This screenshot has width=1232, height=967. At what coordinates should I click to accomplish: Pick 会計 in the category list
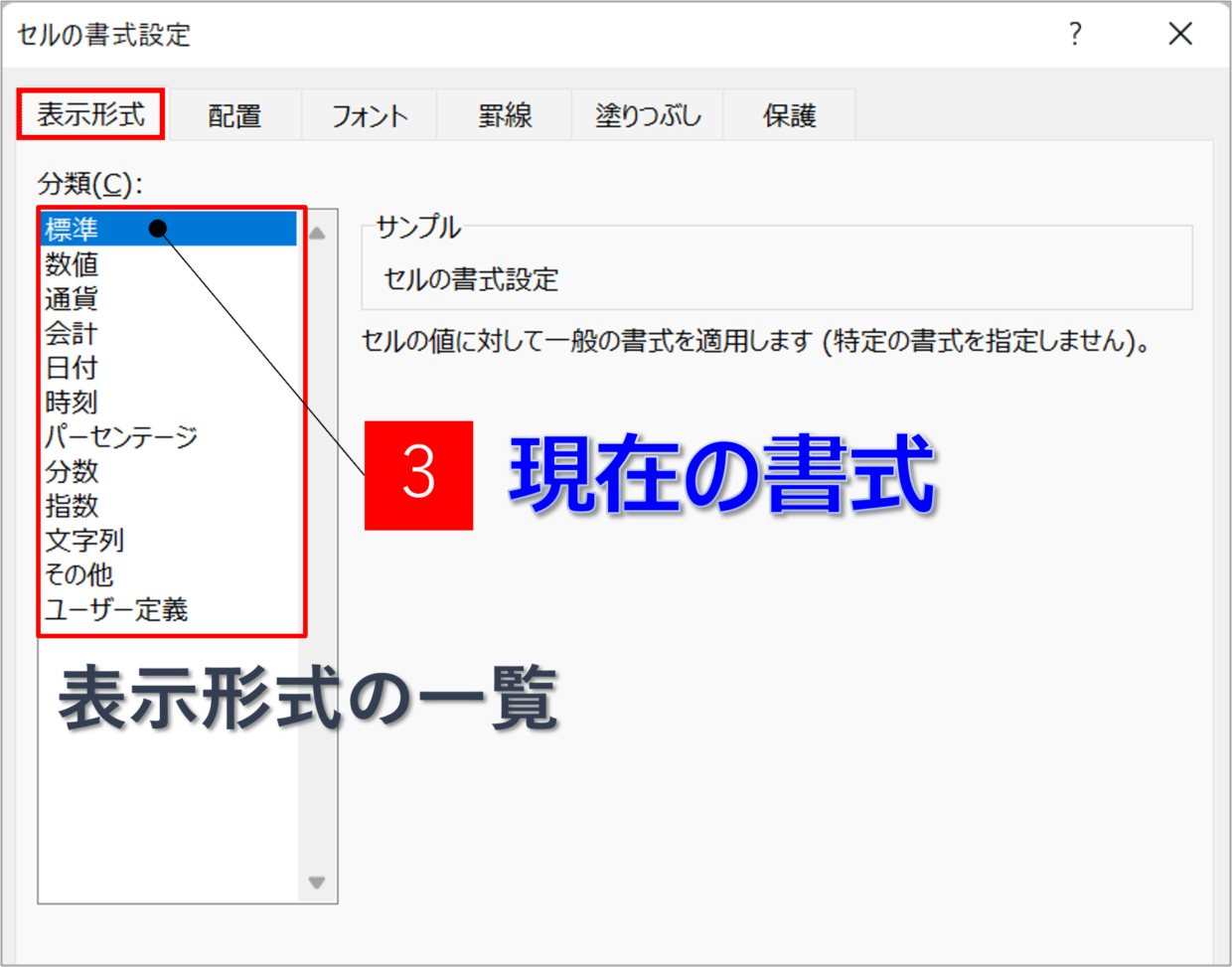pos(72,334)
